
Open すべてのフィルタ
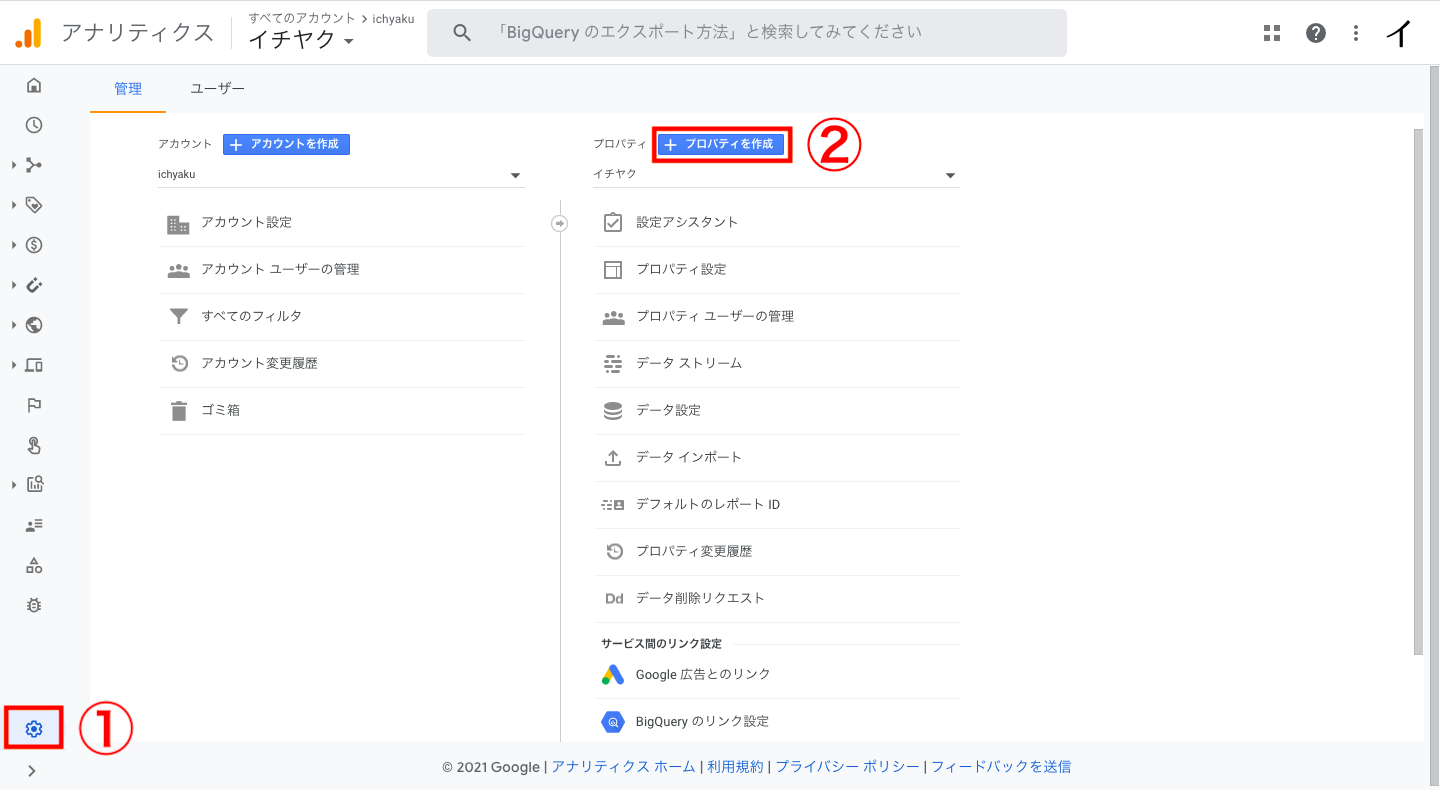tap(341, 317)
